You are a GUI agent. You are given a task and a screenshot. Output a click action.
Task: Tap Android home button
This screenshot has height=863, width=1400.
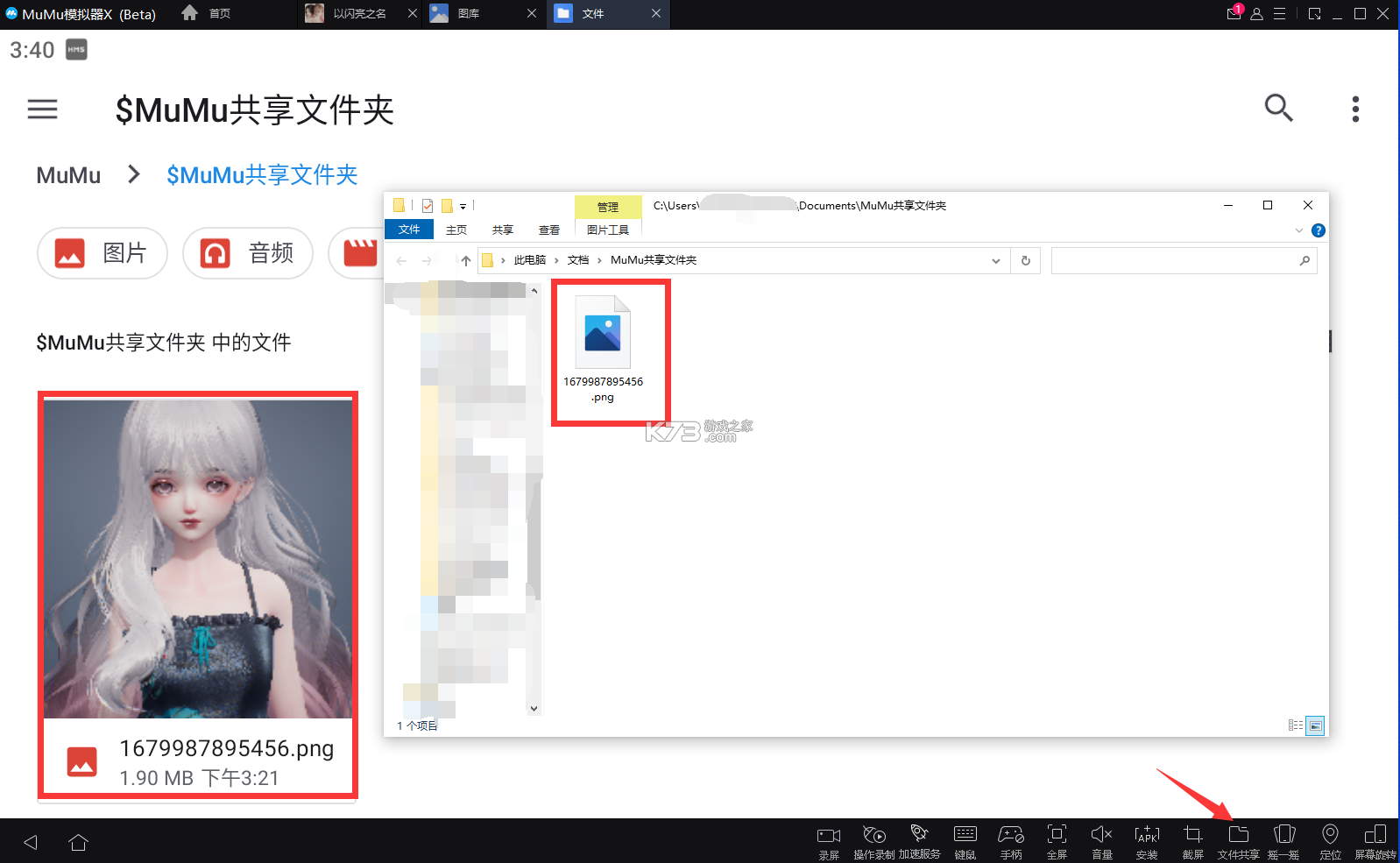pyautogui.click(x=78, y=842)
